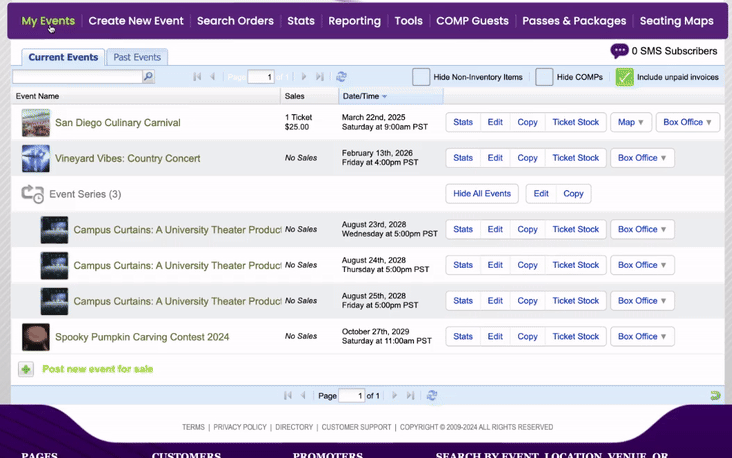
Task: Click the green plus post event icon
Action: pos(26,369)
